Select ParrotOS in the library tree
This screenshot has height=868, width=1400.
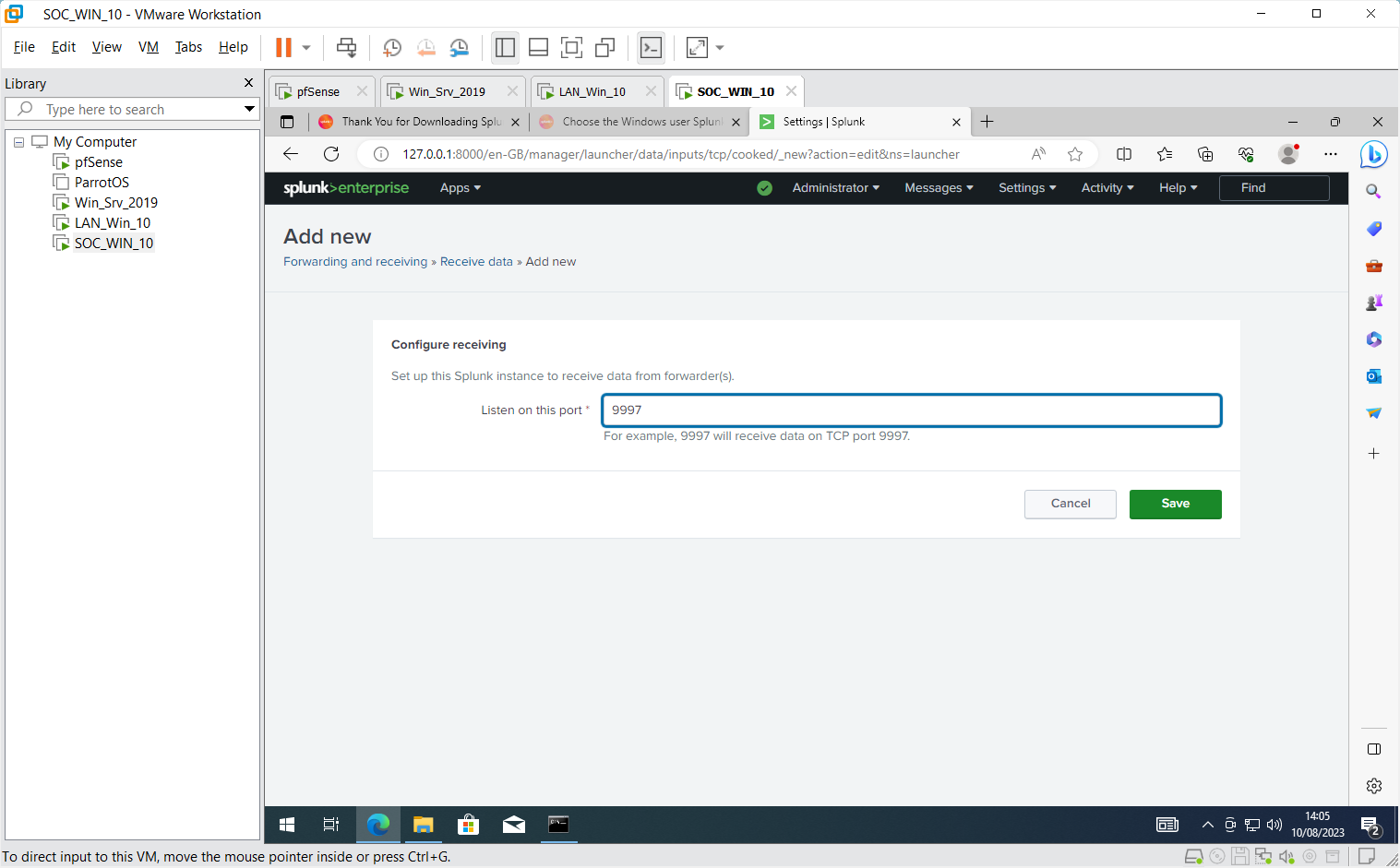click(x=102, y=183)
